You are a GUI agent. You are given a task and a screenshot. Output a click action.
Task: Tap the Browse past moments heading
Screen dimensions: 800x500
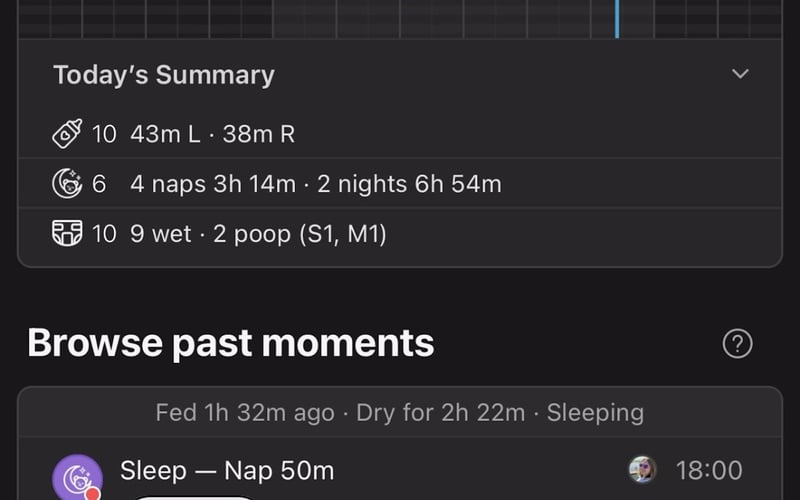coord(230,343)
